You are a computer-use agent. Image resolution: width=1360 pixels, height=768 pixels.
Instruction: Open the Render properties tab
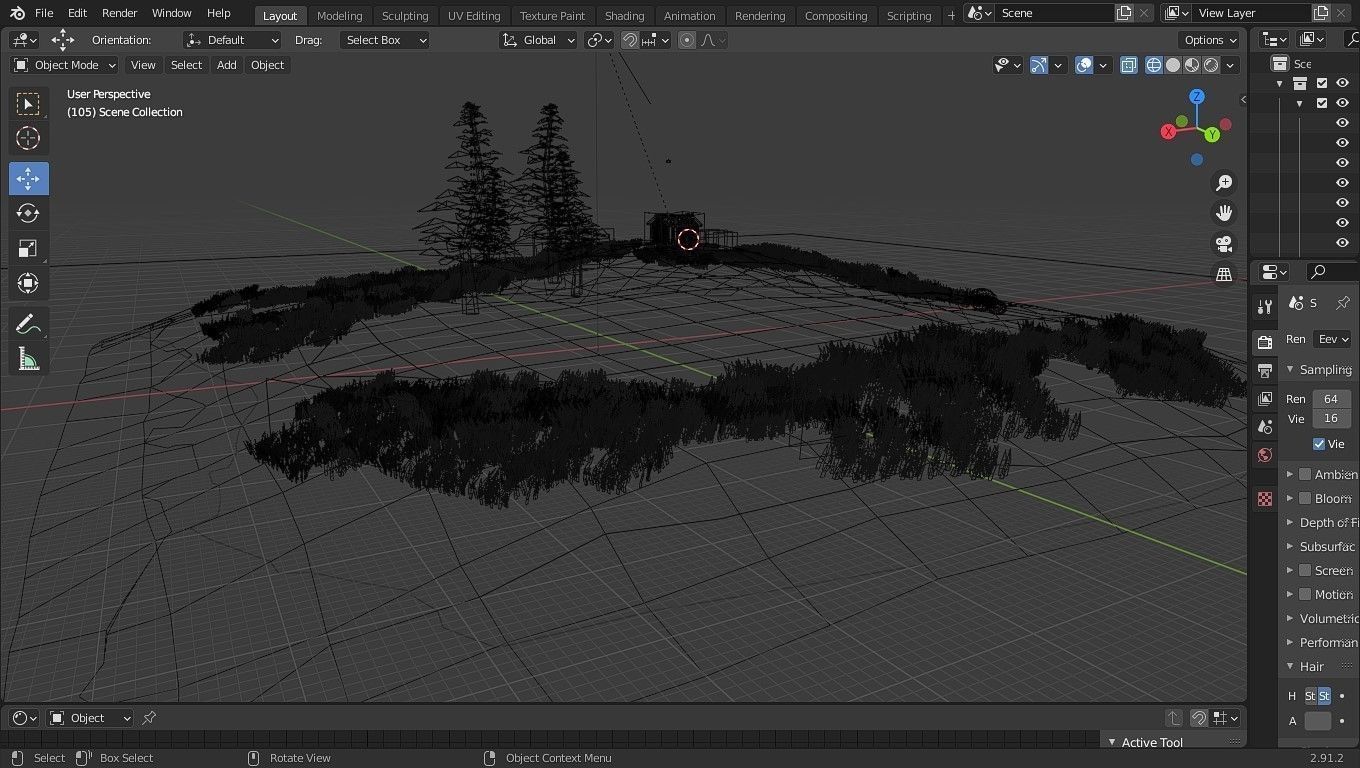(1265, 343)
